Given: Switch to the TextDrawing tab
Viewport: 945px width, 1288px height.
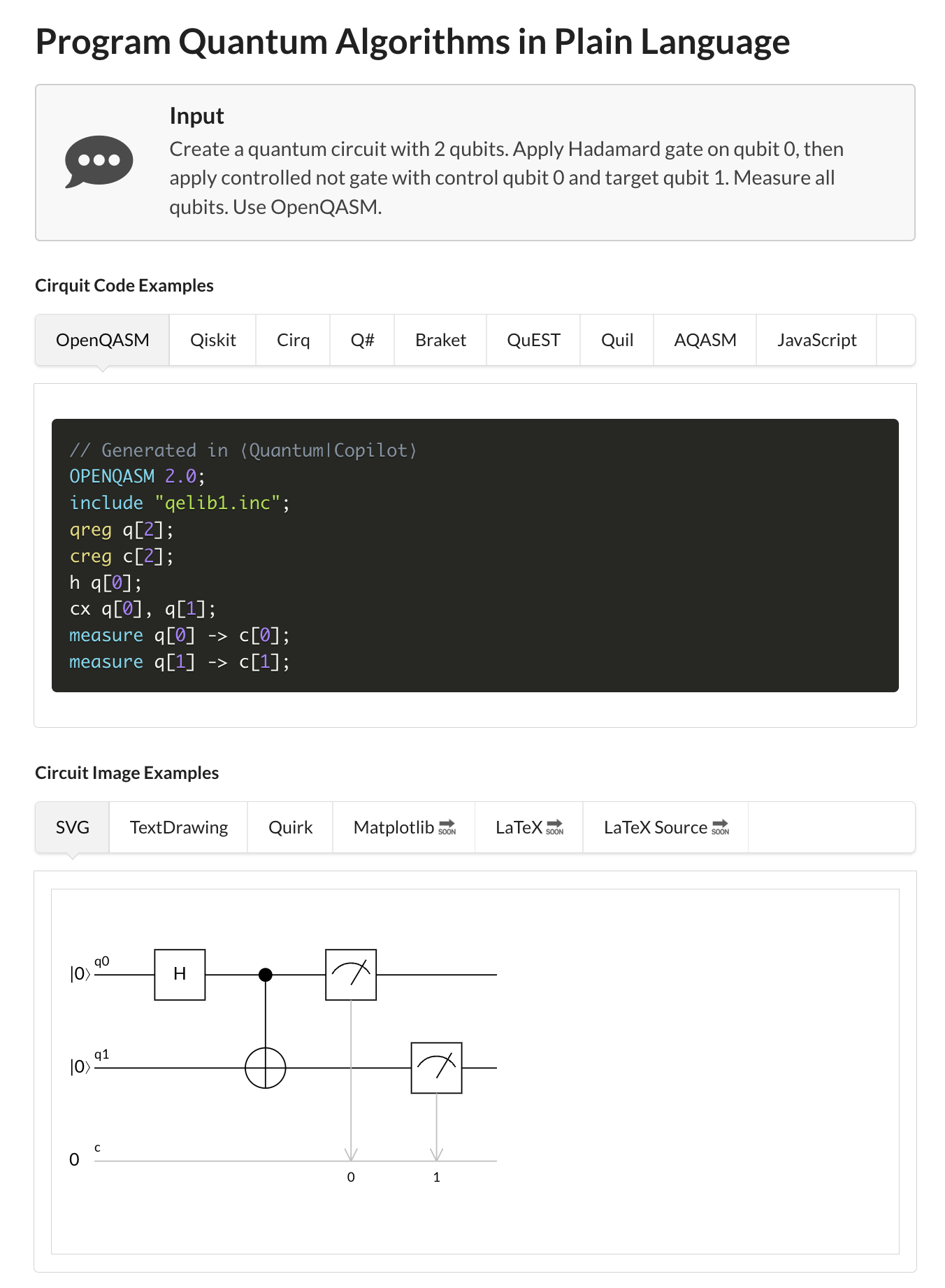Looking at the screenshot, I should click(179, 827).
